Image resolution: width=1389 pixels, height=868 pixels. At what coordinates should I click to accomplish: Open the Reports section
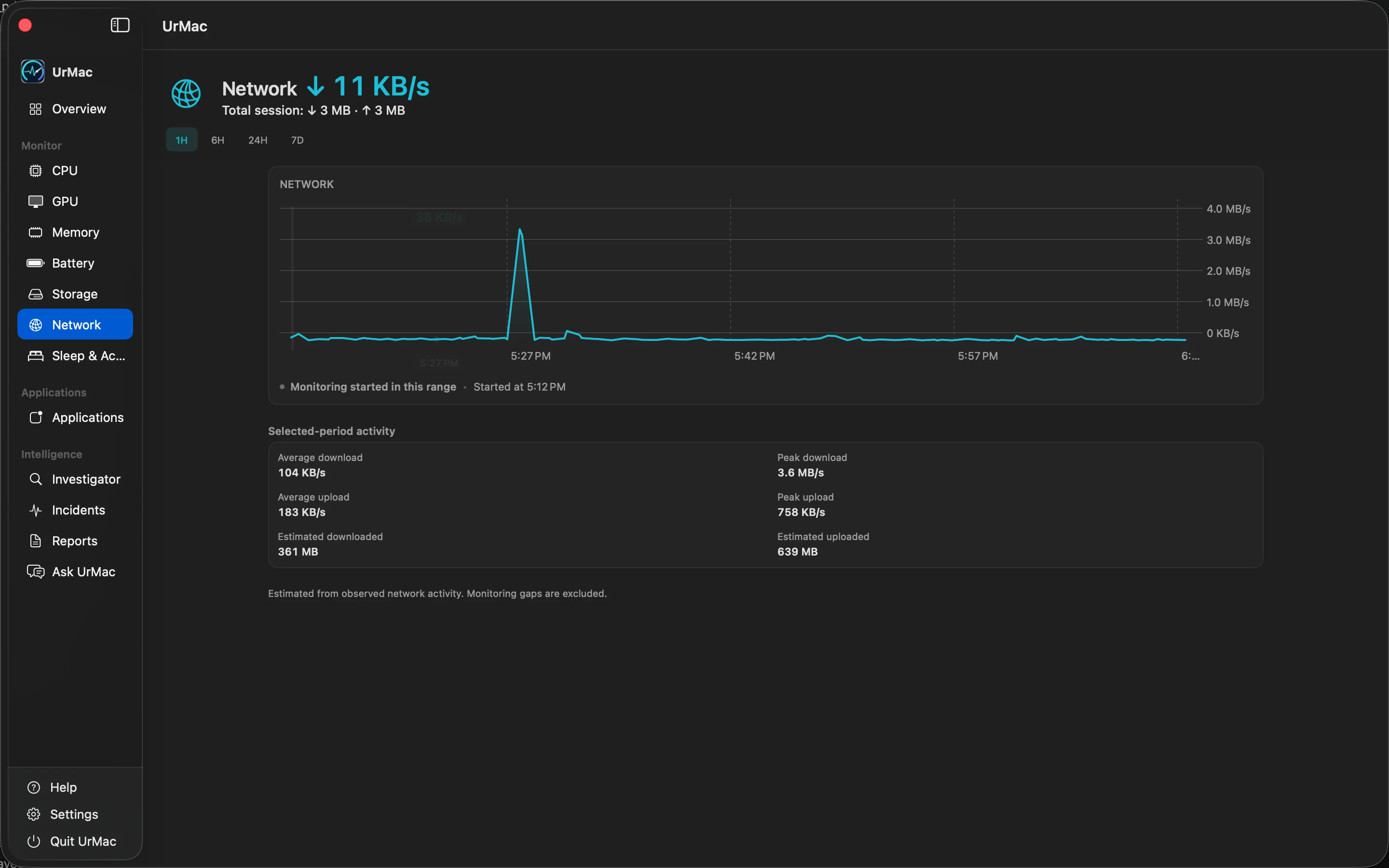[x=75, y=541]
